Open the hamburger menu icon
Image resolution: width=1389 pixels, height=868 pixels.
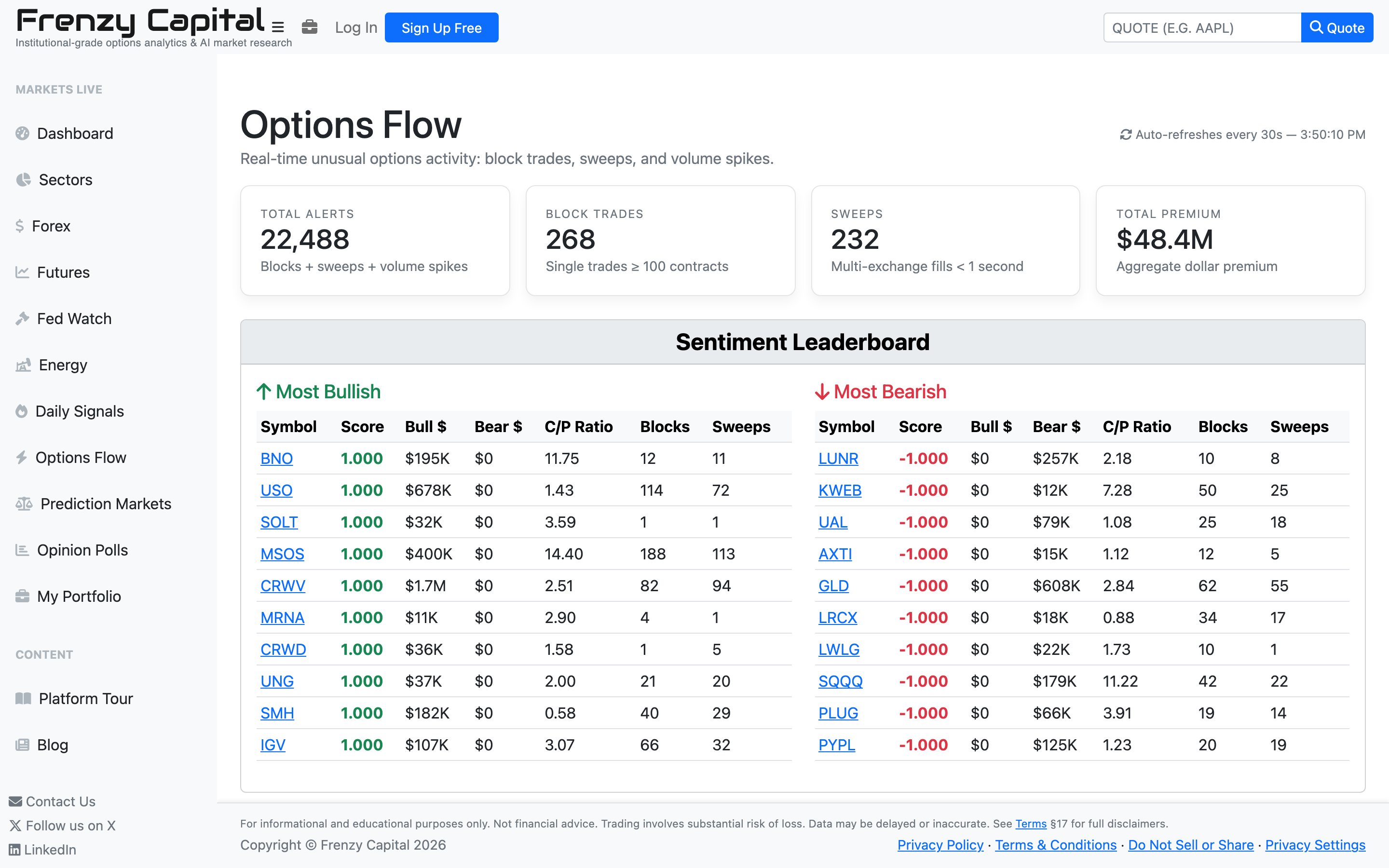tap(278, 27)
